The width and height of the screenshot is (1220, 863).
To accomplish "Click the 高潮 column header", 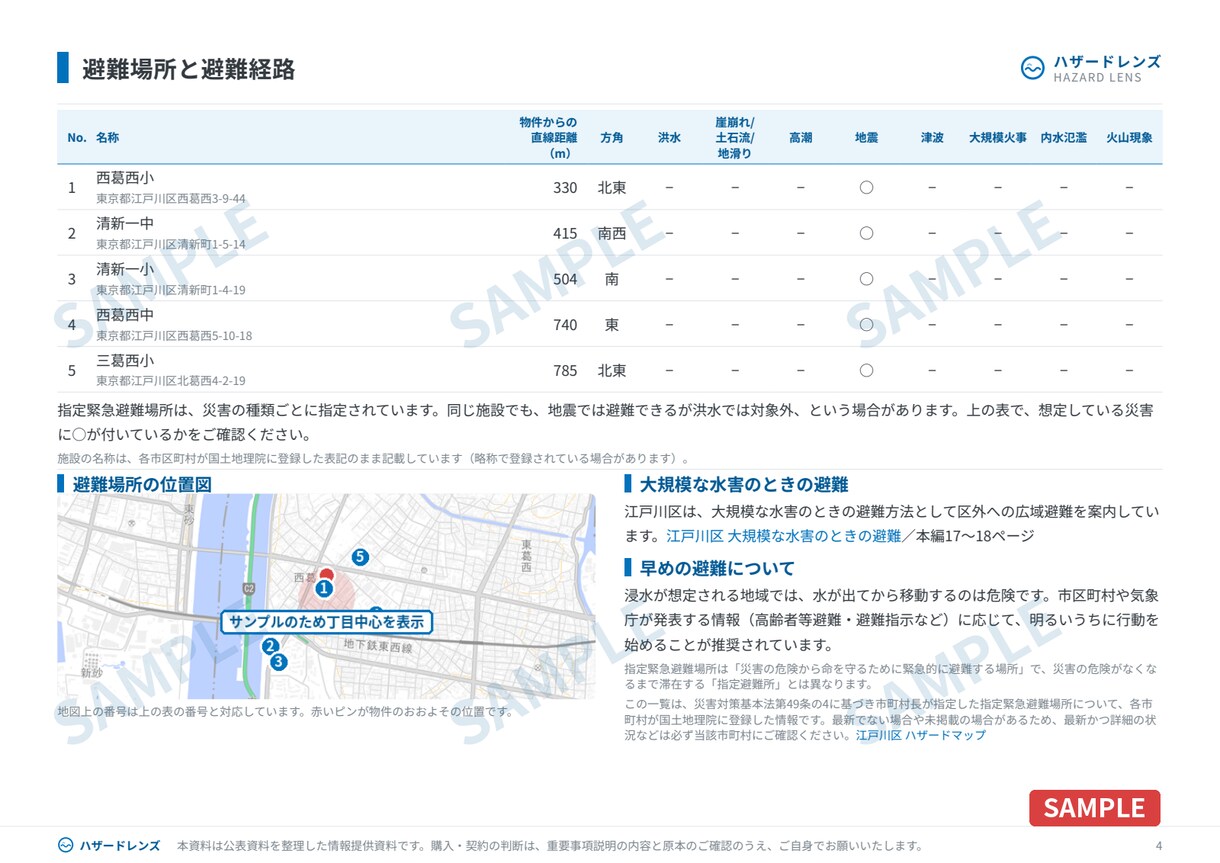I will tap(800, 138).
